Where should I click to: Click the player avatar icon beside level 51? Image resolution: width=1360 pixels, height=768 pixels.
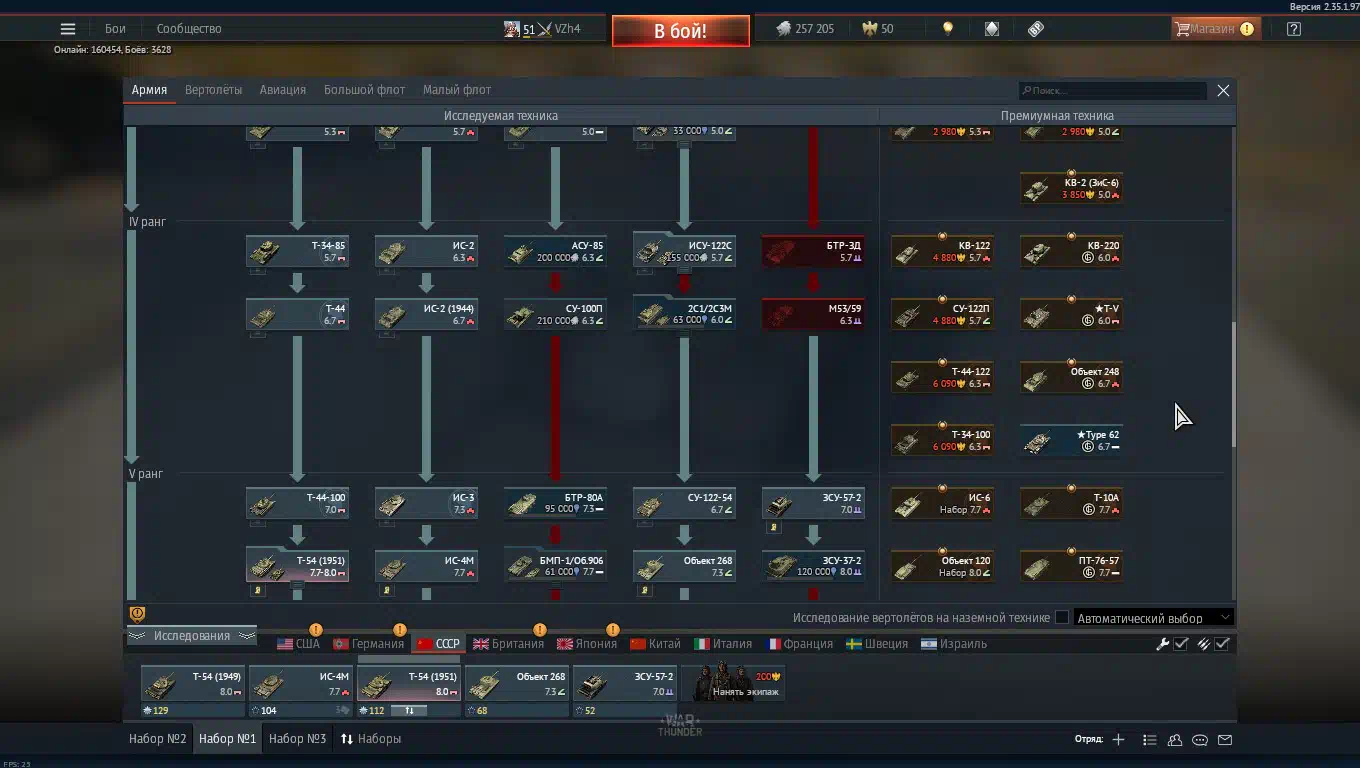click(x=512, y=29)
